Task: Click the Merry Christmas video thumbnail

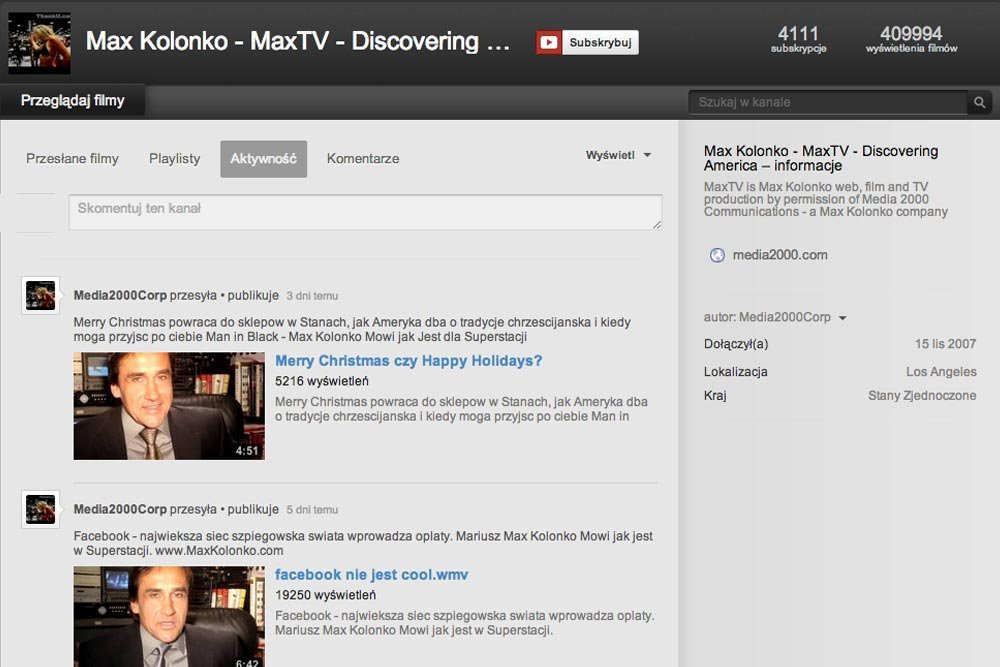Action: click(169, 405)
